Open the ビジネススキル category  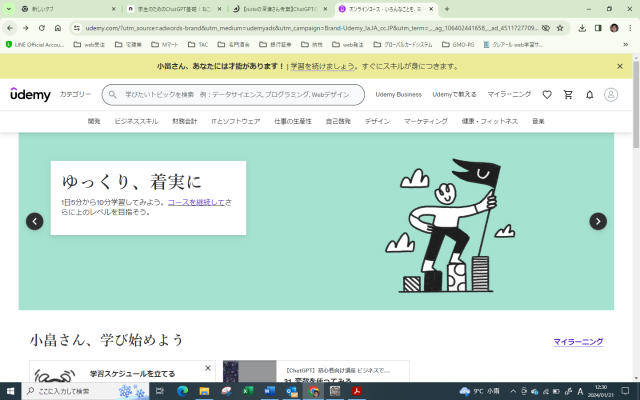(x=136, y=121)
